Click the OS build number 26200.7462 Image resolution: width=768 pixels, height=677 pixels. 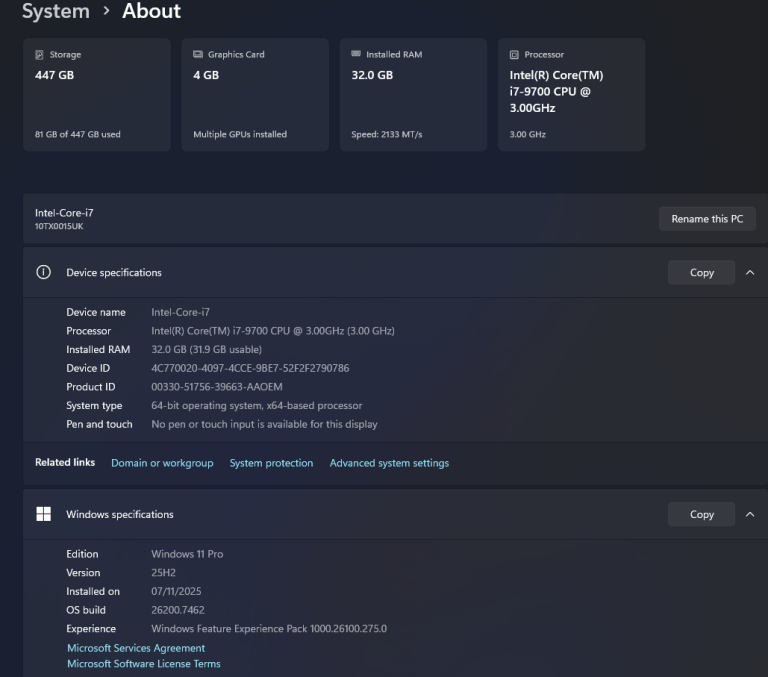tap(177, 610)
